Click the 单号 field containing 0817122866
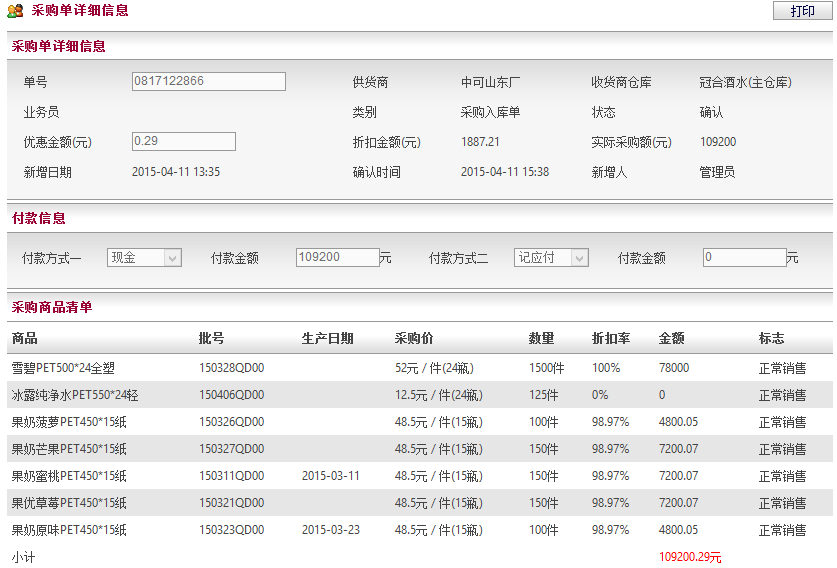Image resolution: width=837 pixels, height=568 pixels. tap(209, 81)
